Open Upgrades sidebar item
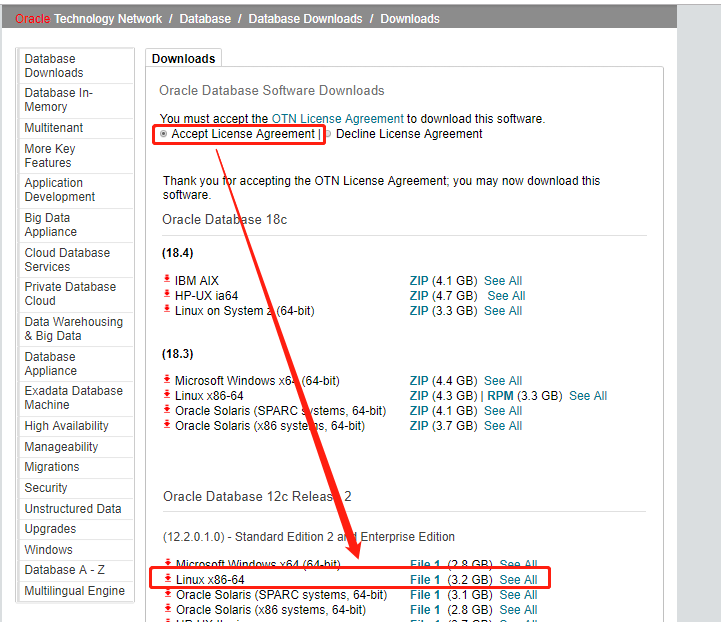 (x=76, y=529)
